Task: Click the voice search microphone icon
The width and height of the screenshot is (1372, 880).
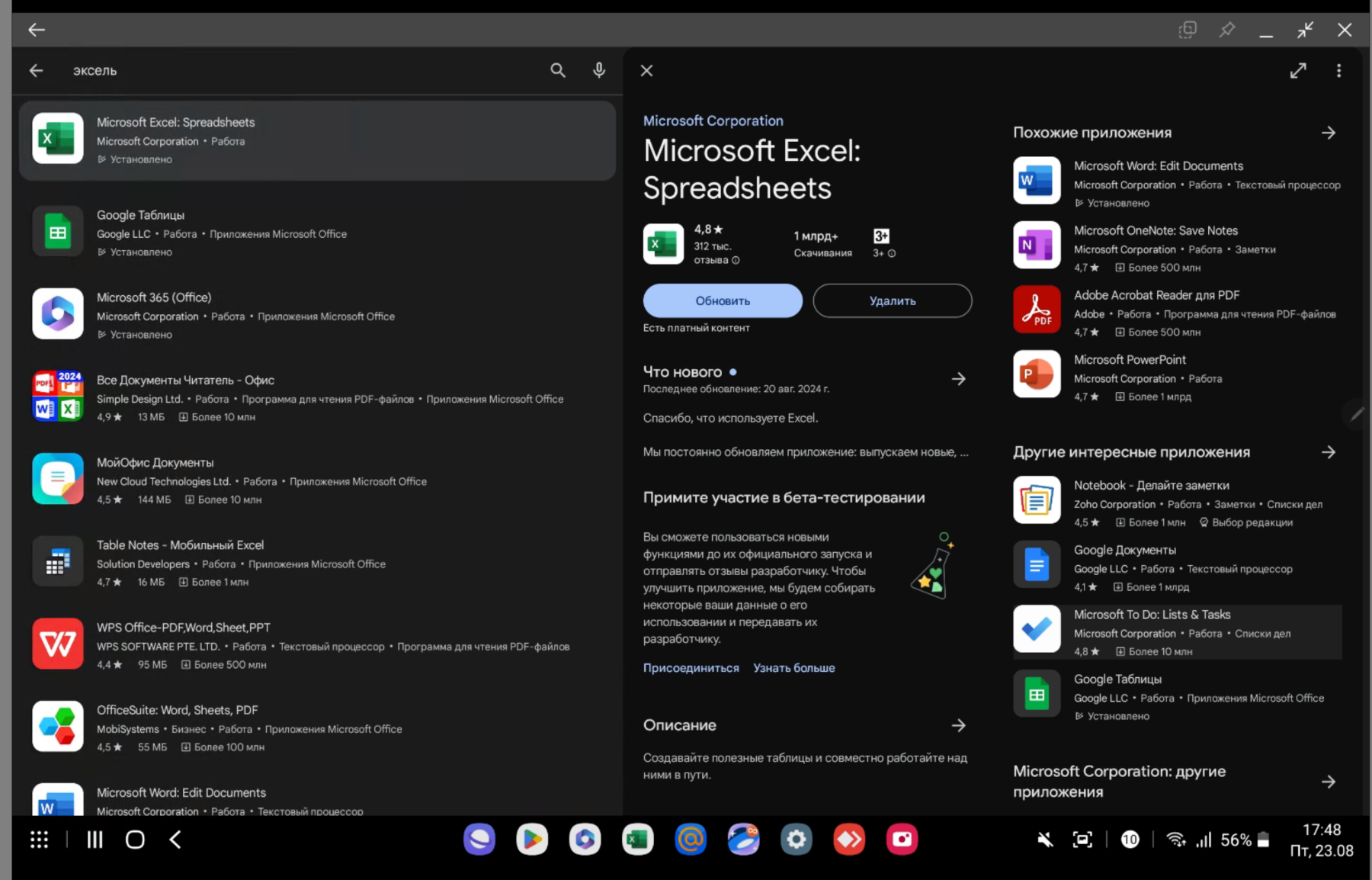Action: click(x=599, y=70)
